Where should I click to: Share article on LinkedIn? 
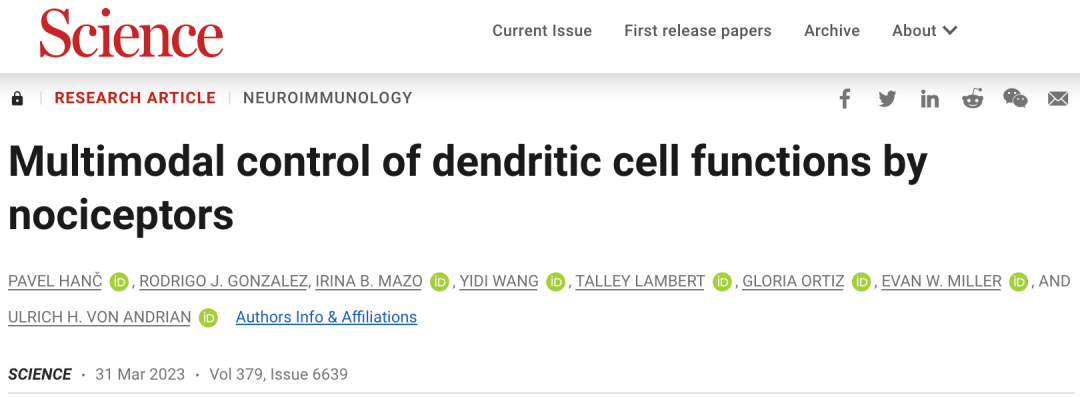point(929,99)
